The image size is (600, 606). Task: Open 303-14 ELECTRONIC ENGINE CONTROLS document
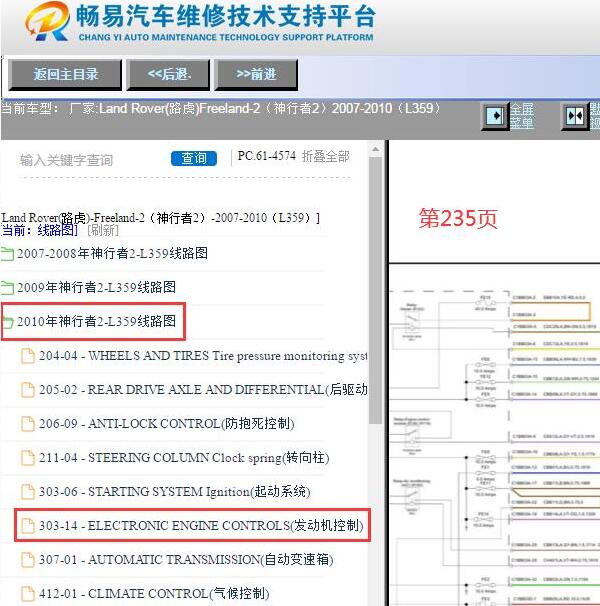pyautogui.click(x=201, y=526)
